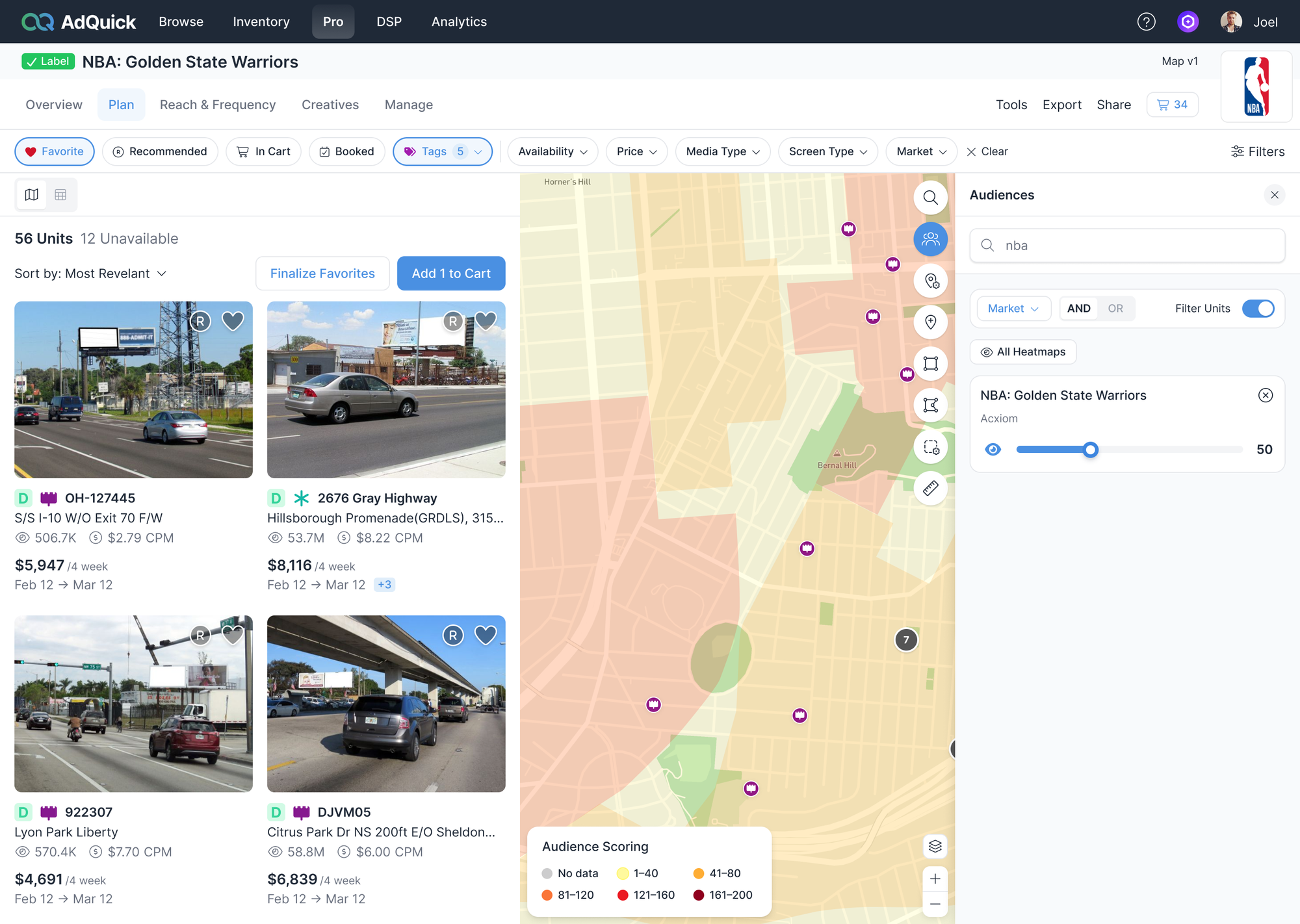The image size is (1300, 924).
Task: Favorite the 2676 Gray Highway heart
Action: [486, 321]
